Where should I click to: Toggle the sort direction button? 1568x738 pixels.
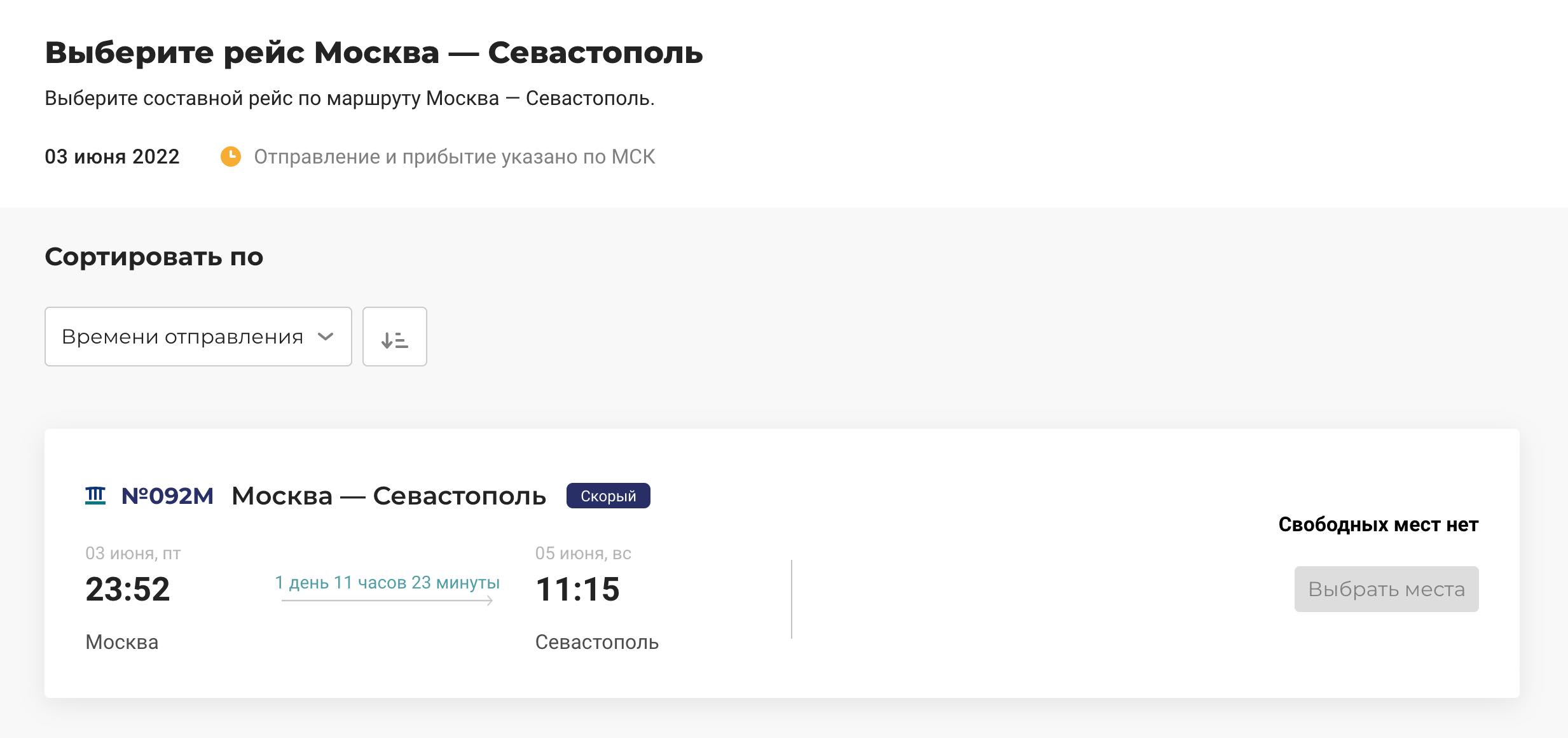394,337
